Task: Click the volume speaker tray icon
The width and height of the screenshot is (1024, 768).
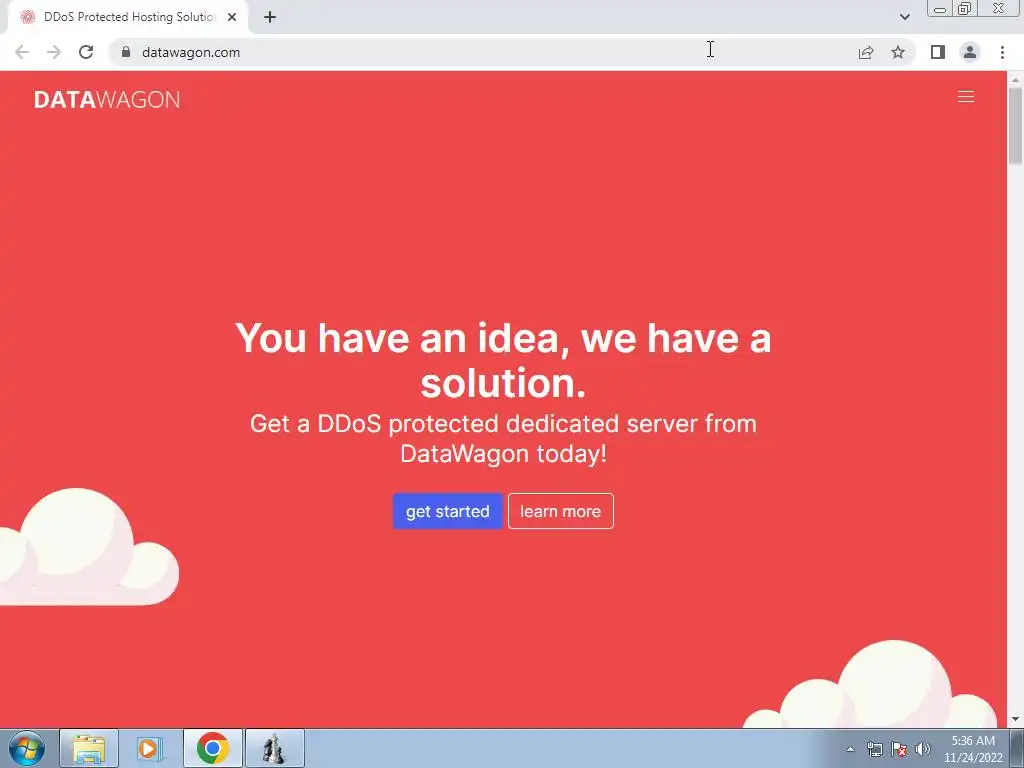Action: [922, 749]
